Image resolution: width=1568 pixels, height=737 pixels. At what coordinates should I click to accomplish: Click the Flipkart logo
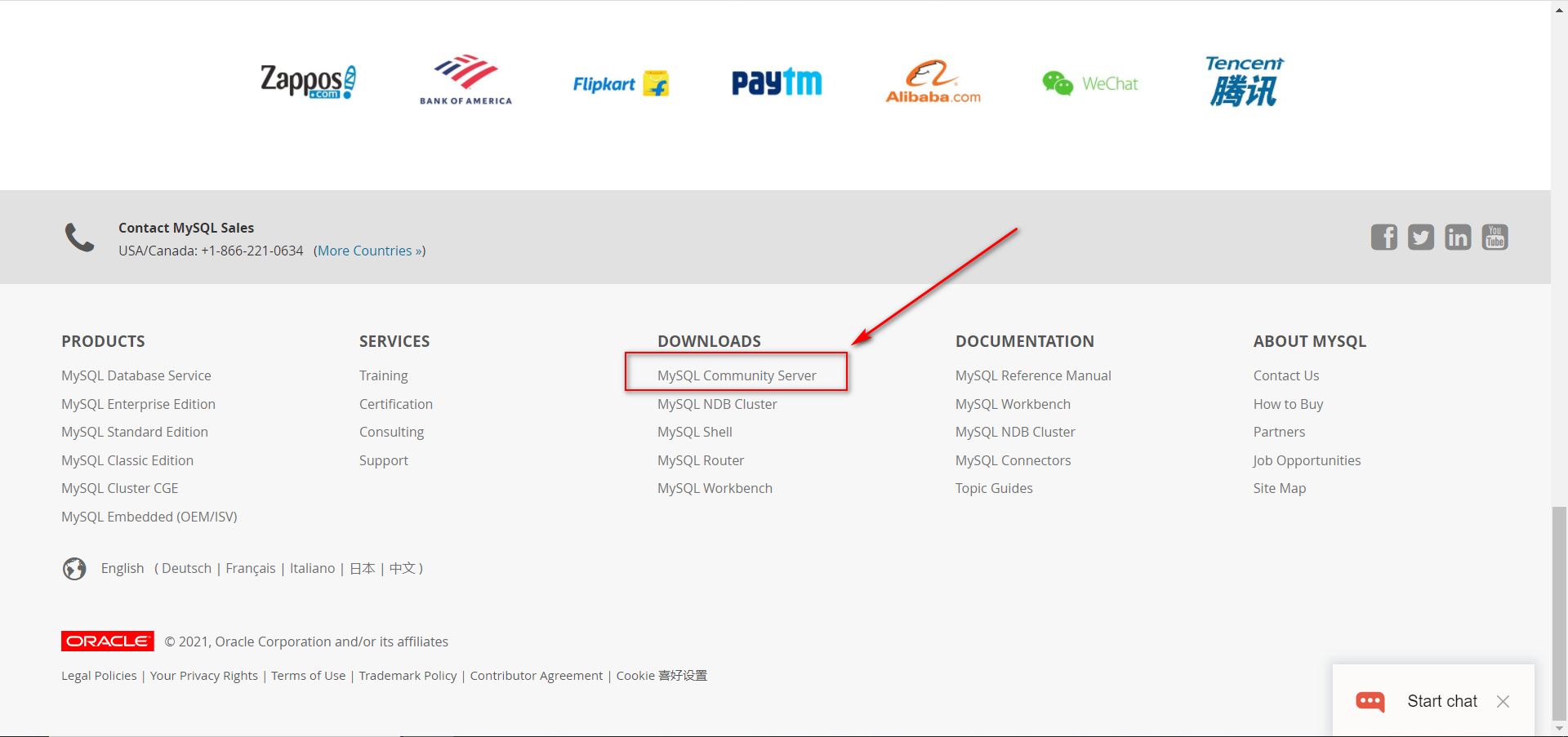coord(621,83)
